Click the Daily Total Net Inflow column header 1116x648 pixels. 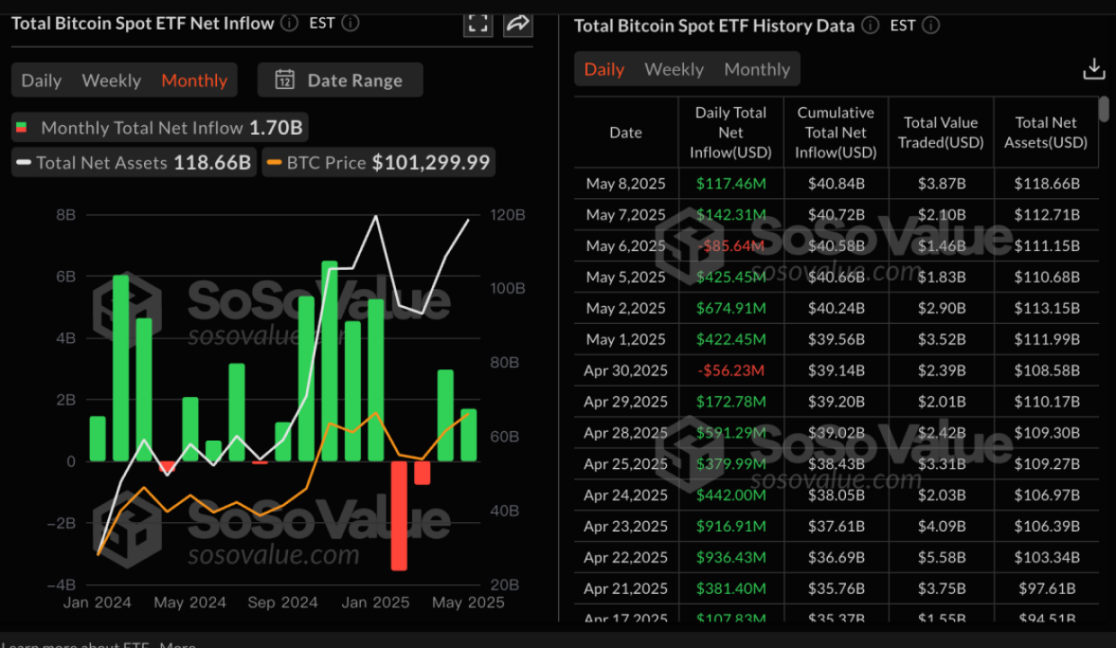coord(730,132)
